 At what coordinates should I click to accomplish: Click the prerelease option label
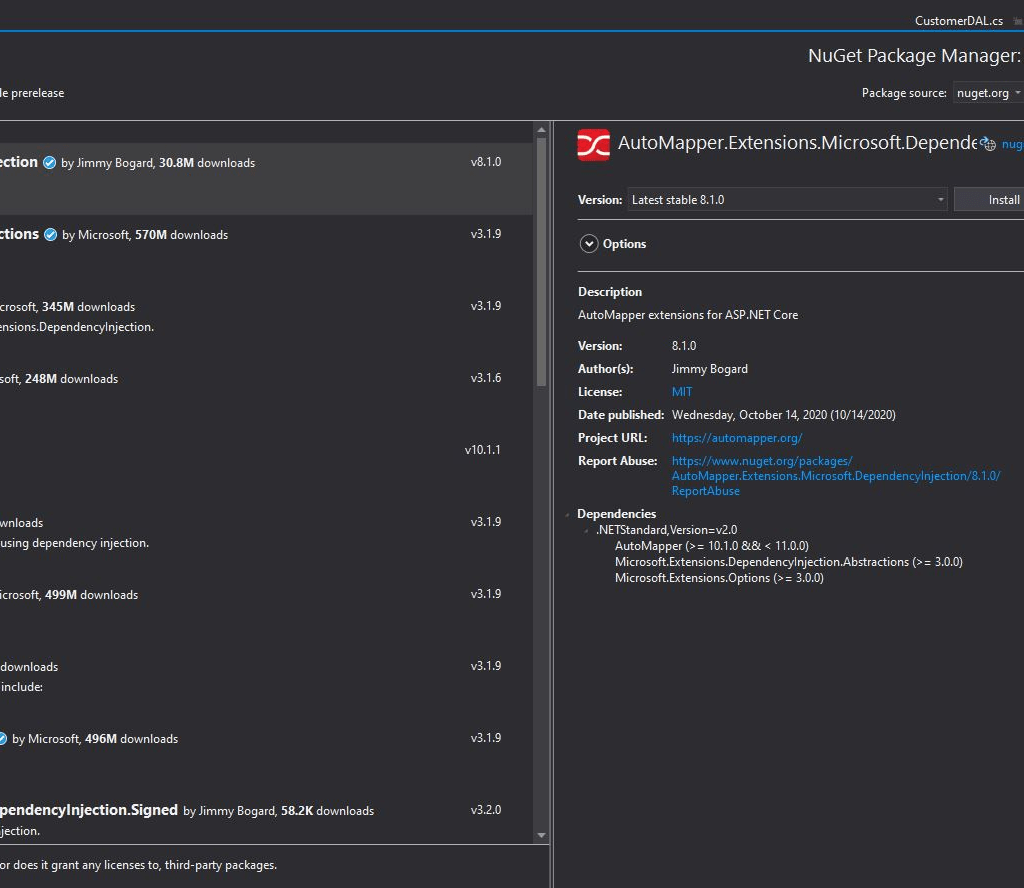pyautogui.click(x=32, y=93)
